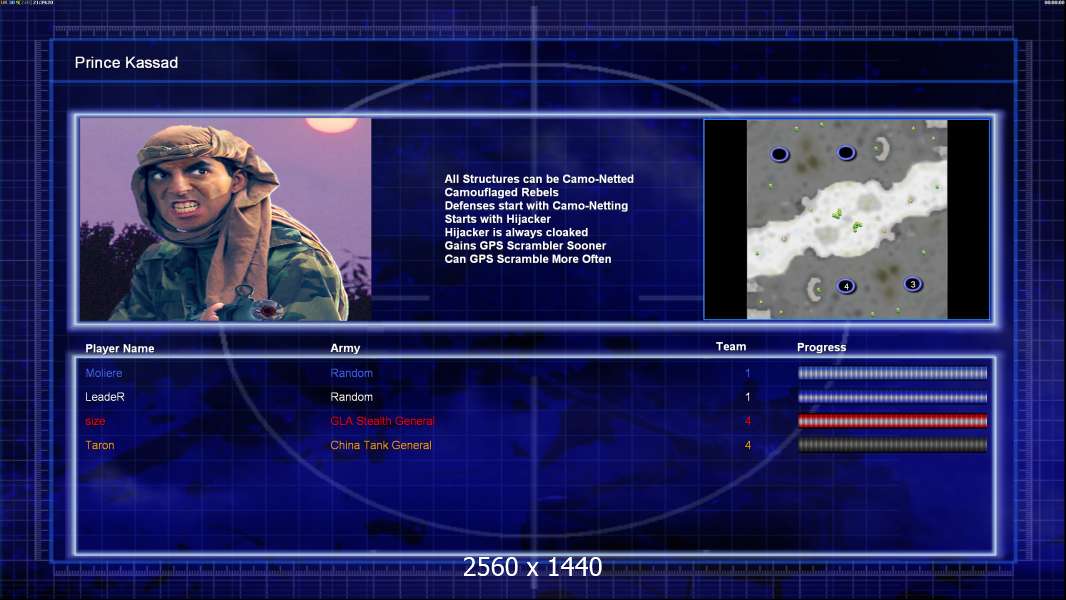Click 'Hijacker is always cloaked' line
This screenshot has height=600, width=1066.
click(x=516, y=232)
